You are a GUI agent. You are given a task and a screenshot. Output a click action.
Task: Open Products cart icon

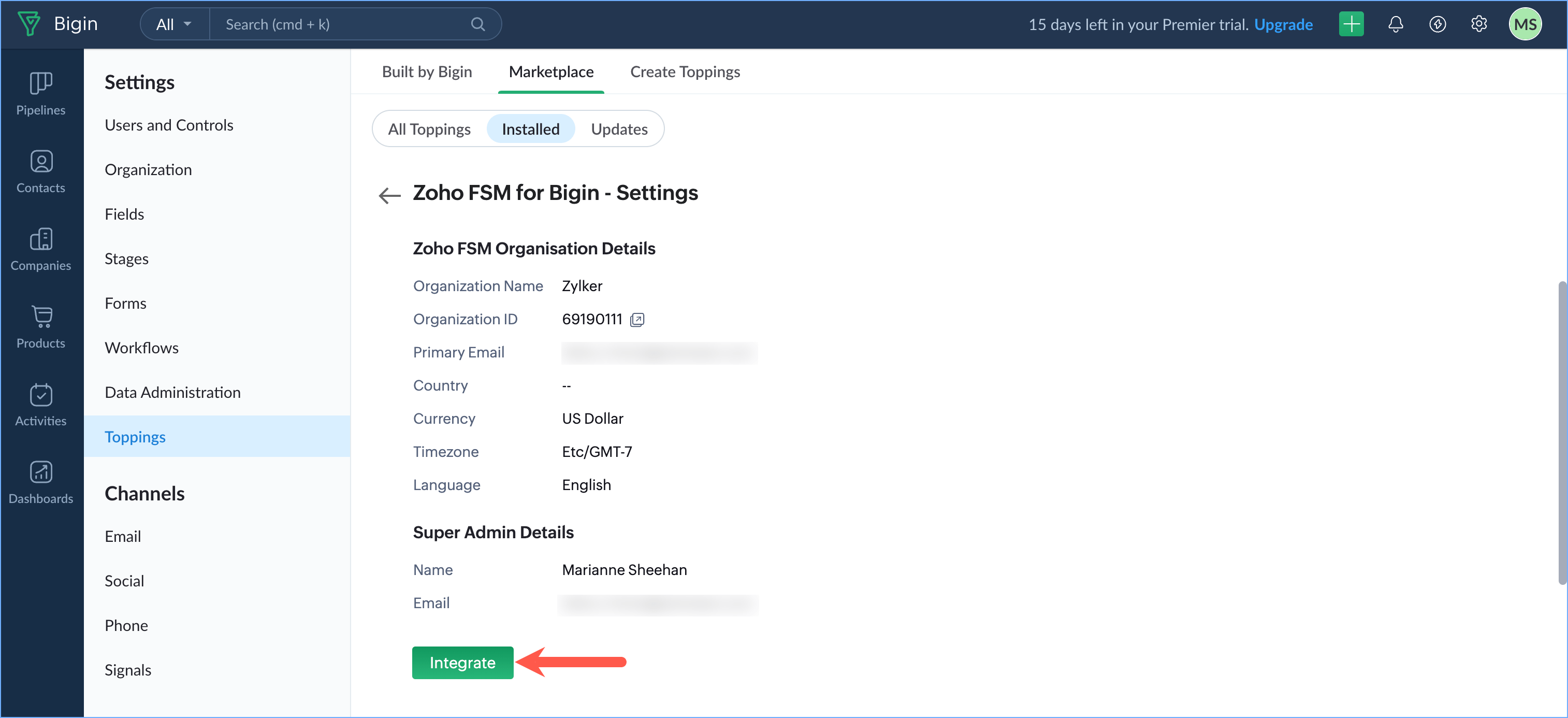click(x=41, y=317)
